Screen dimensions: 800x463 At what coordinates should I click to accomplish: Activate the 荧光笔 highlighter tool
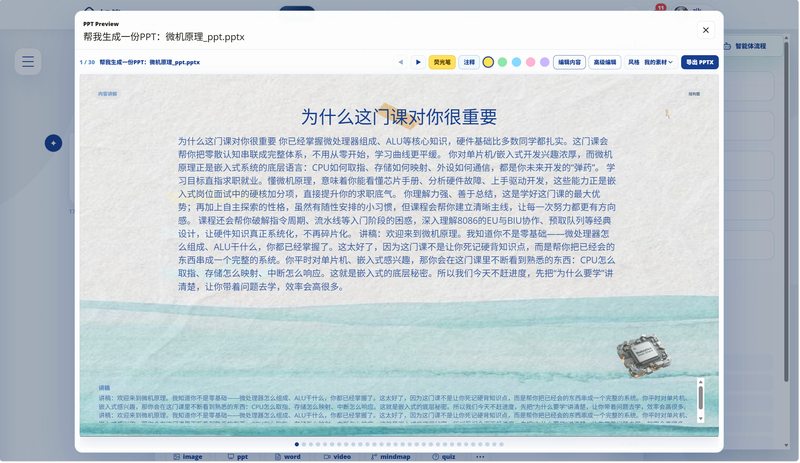tap(442, 62)
